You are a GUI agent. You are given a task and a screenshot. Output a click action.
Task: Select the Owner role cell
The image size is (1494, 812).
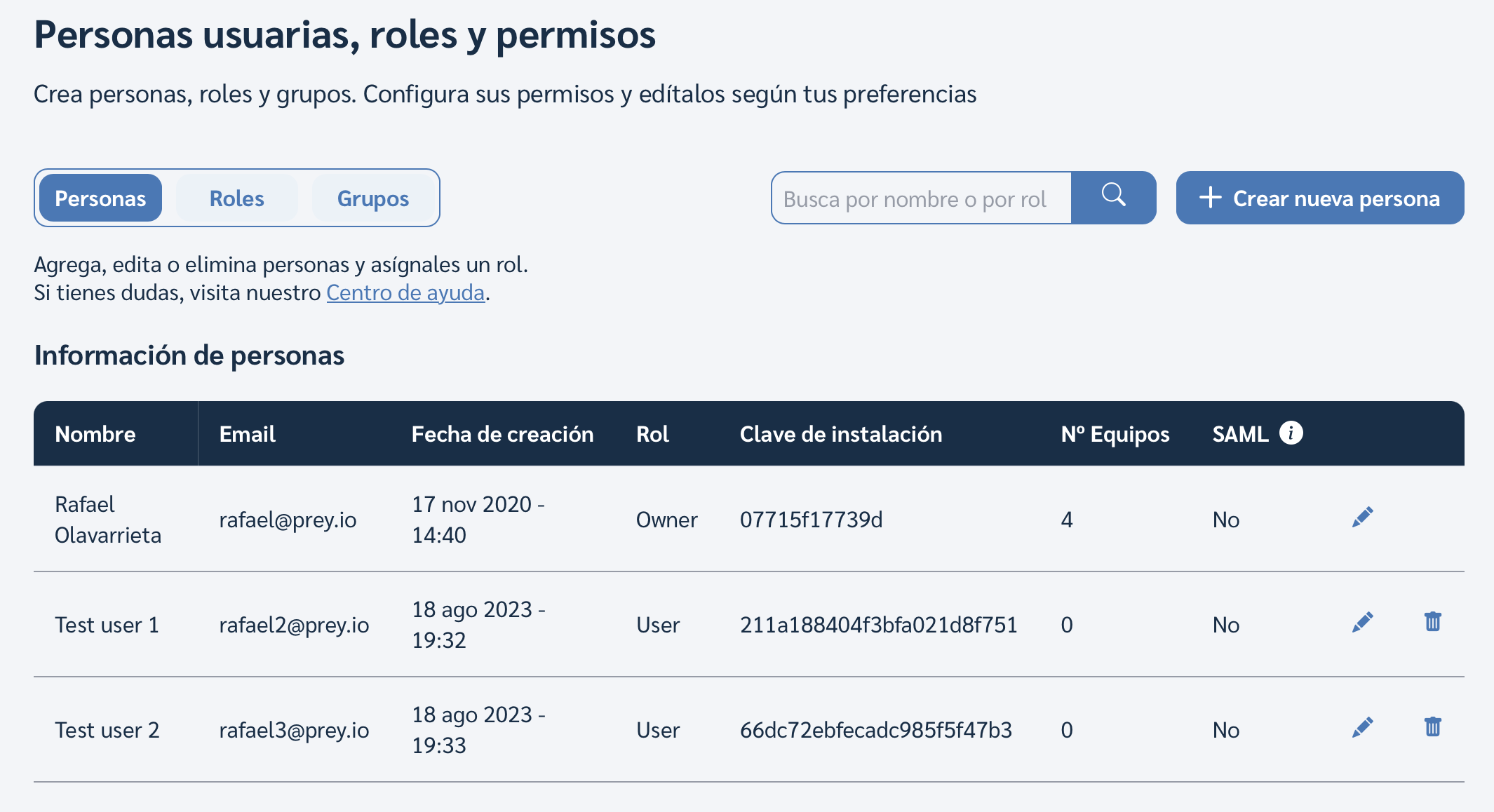point(666,520)
